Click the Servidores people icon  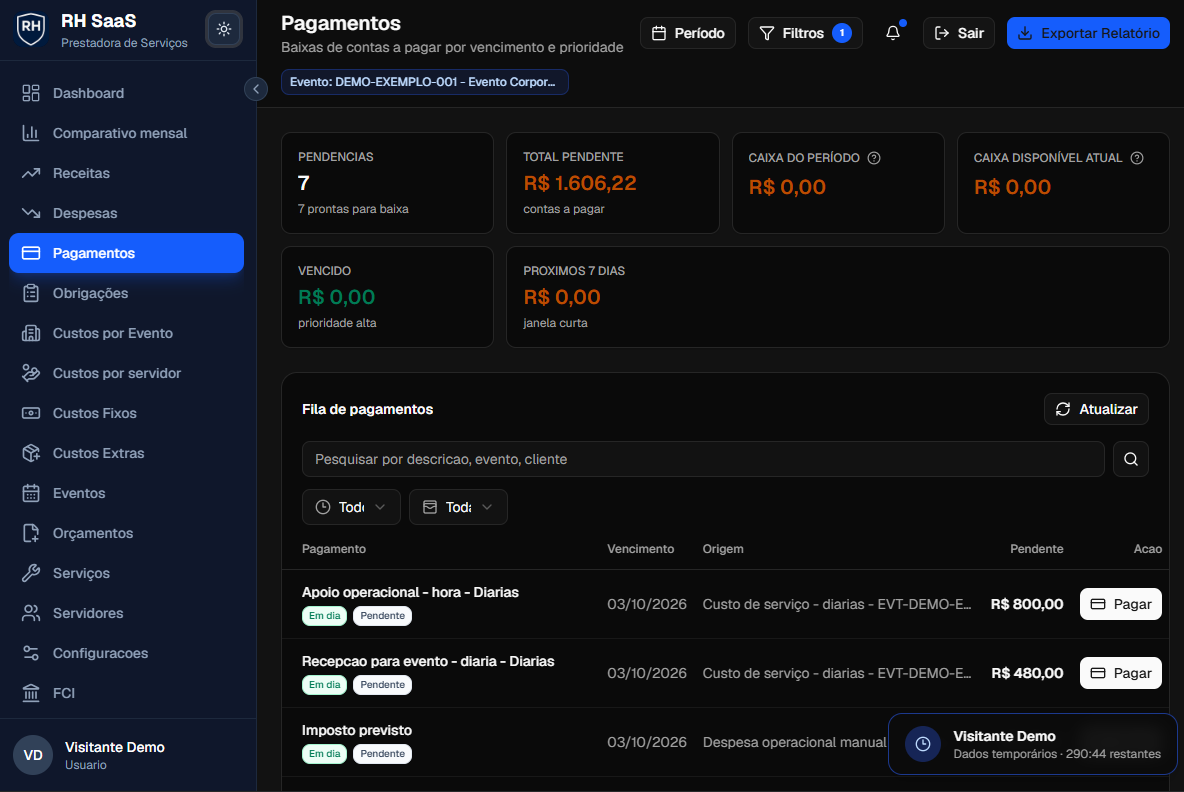click(x=31, y=613)
